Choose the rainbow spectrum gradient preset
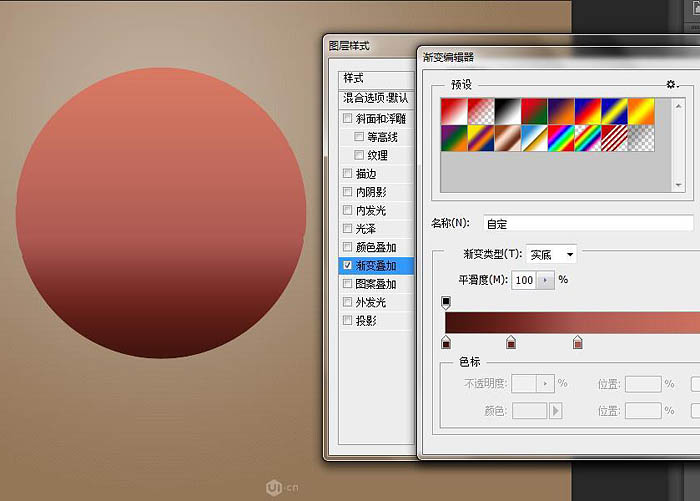This screenshot has width=700, height=501. tap(561, 136)
